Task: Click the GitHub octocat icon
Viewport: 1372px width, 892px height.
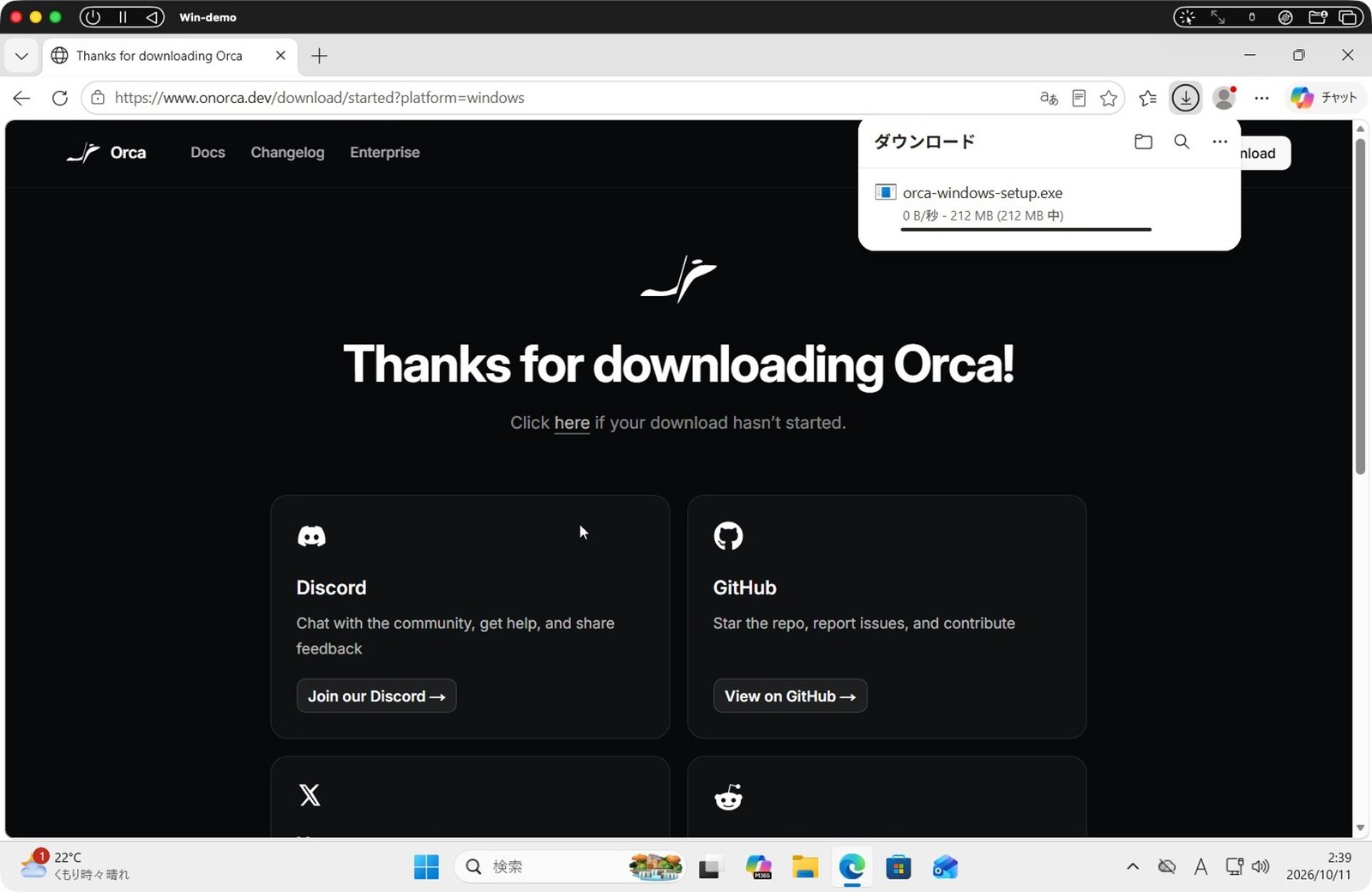Action: (728, 536)
